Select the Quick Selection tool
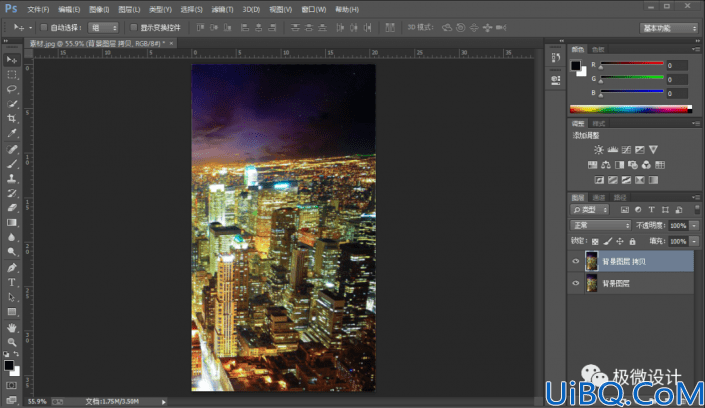The width and height of the screenshot is (705, 408). point(12,104)
